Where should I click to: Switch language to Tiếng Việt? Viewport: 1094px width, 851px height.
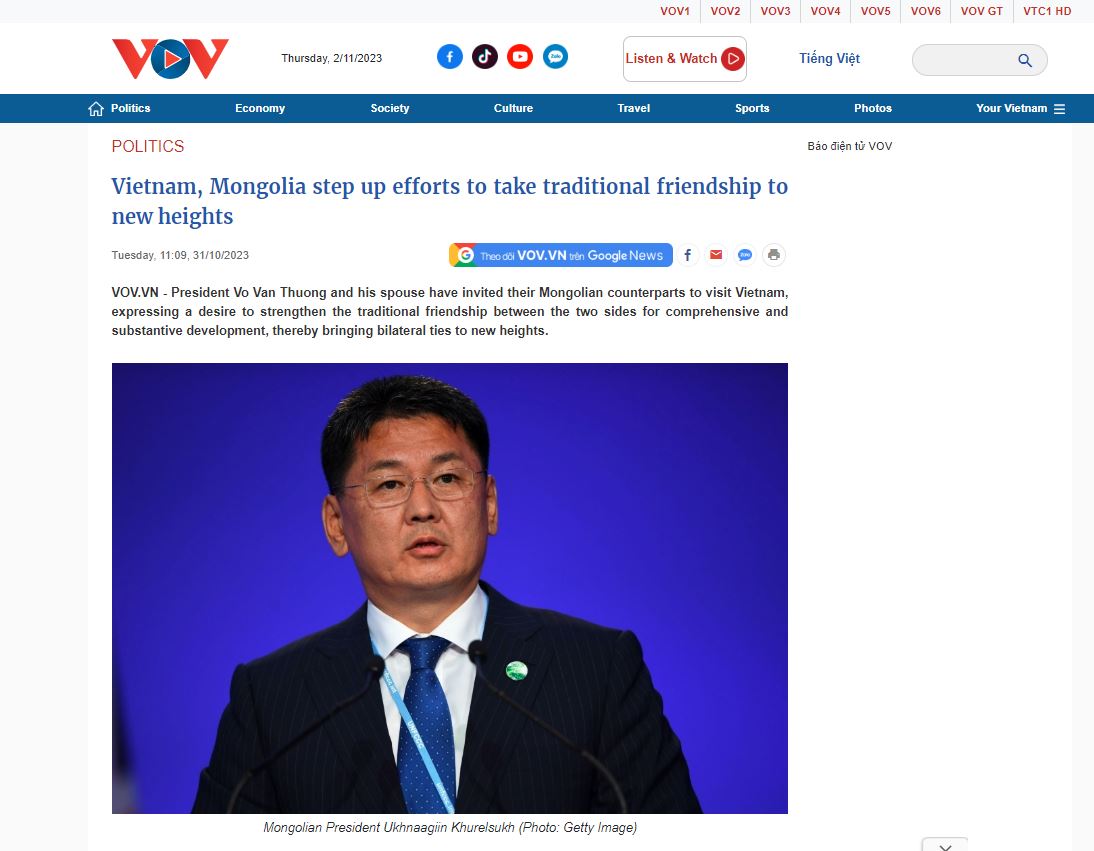[829, 59]
